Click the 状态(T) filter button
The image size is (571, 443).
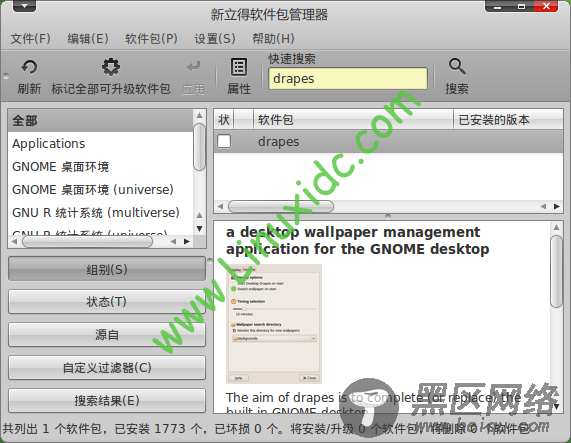(107, 301)
